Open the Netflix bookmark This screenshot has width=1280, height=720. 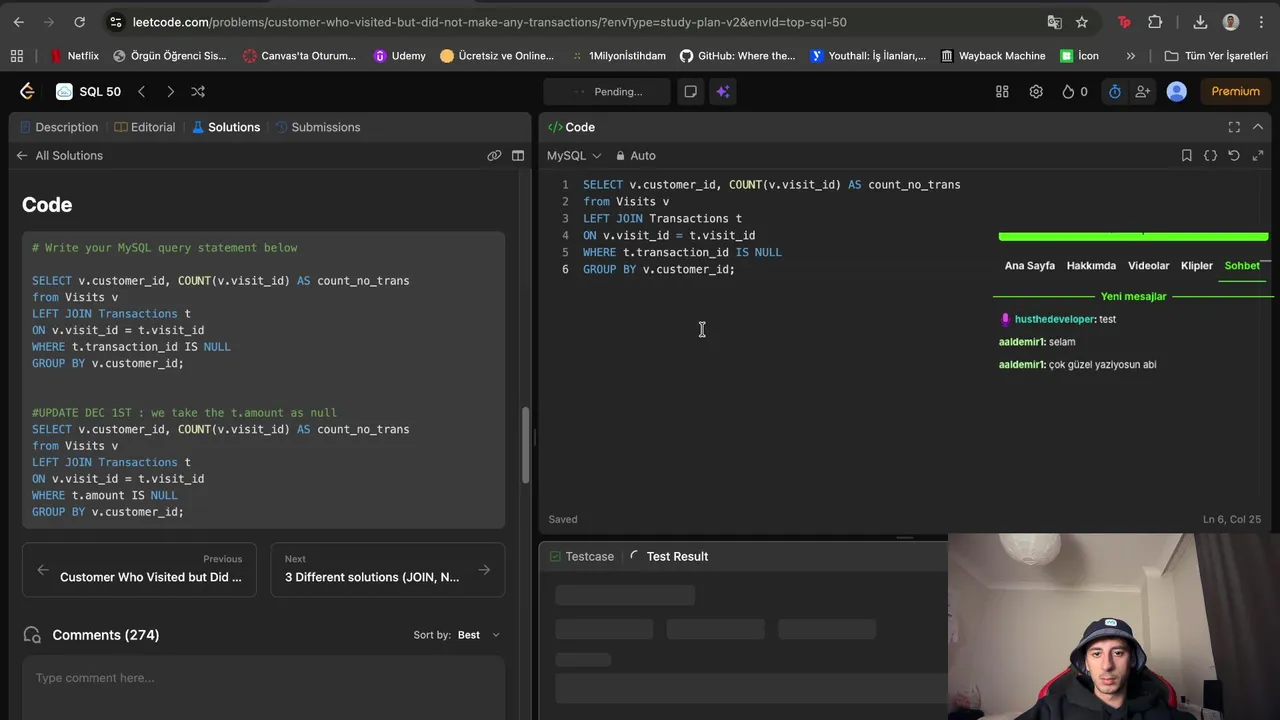(74, 56)
